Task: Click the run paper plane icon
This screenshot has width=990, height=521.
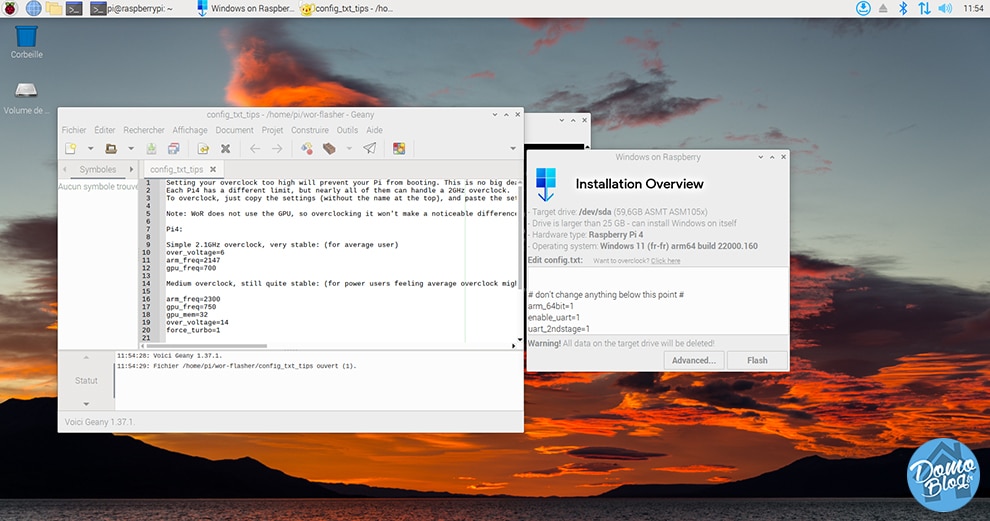Action: coord(369,148)
